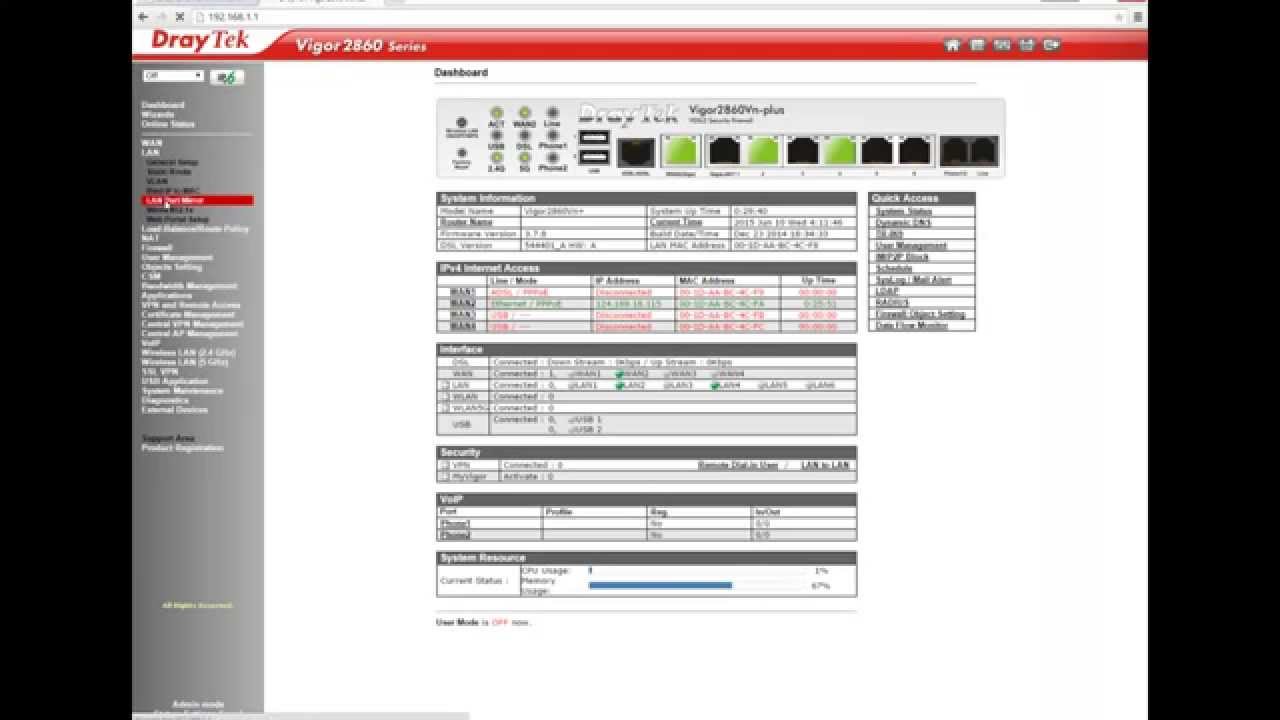1280x720 pixels.
Task: Expand the WAN sidebar menu
Action: [x=151, y=143]
